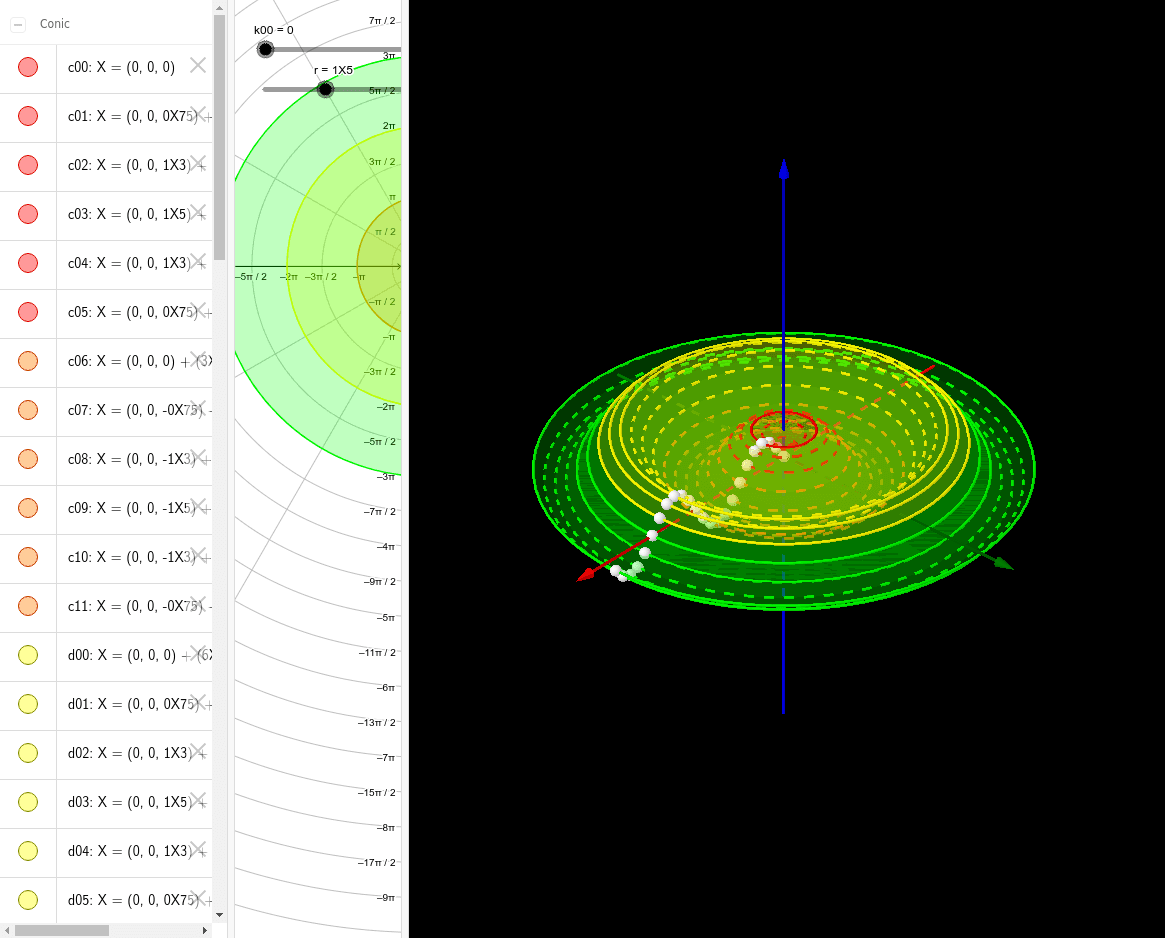Hide conic d03 using its yellow circle
The image size is (1167, 940).
coord(28,802)
